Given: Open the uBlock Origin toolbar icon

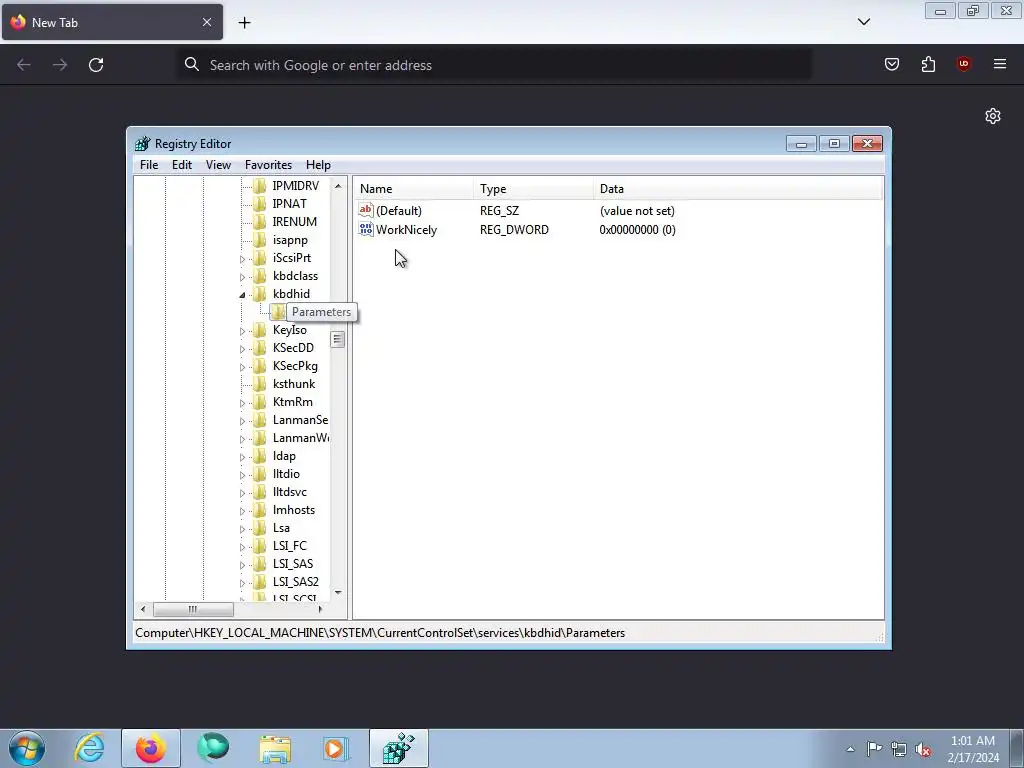Looking at the screenshot, I should tap(963, 64).
